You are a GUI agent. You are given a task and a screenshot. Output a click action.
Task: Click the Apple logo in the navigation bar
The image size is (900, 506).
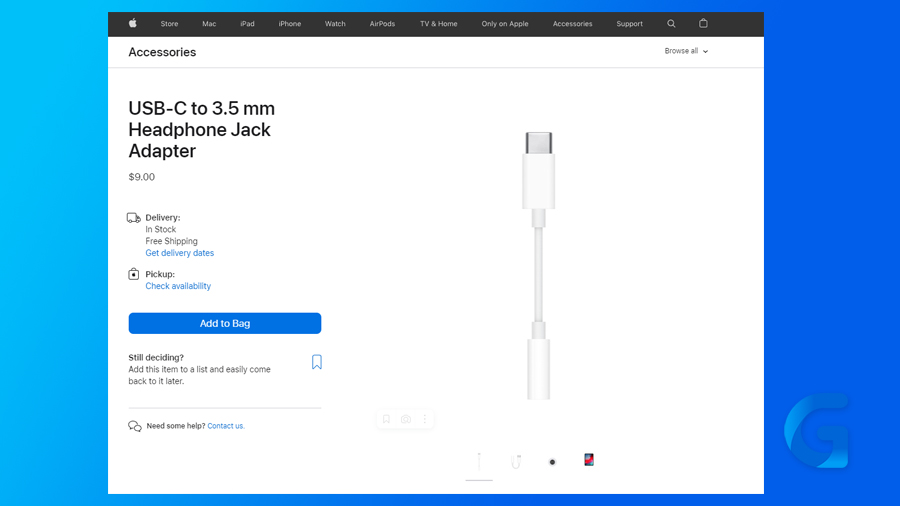pyautogui.click(x=133, y=24)
